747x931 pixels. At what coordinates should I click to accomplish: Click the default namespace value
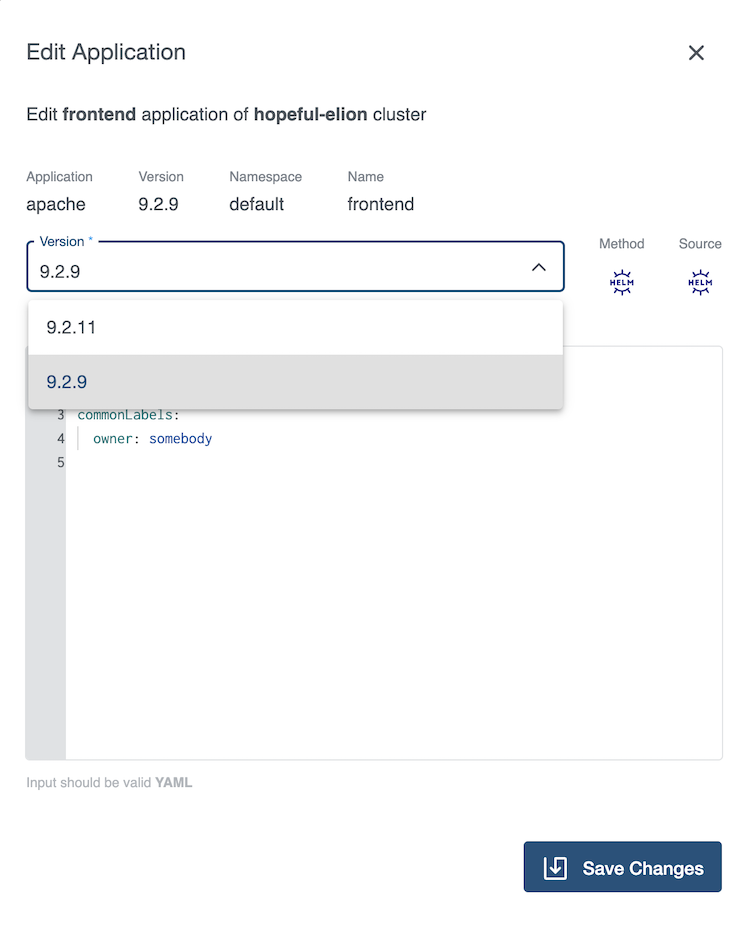[256, 204]
